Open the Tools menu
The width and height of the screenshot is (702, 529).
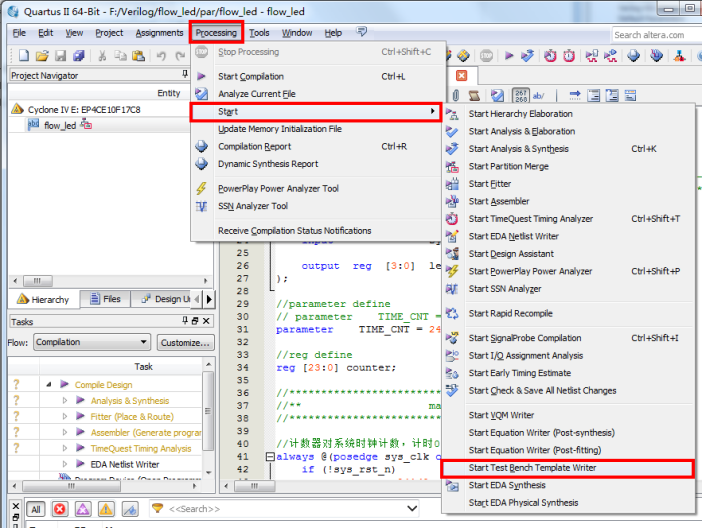click(259, 33)
